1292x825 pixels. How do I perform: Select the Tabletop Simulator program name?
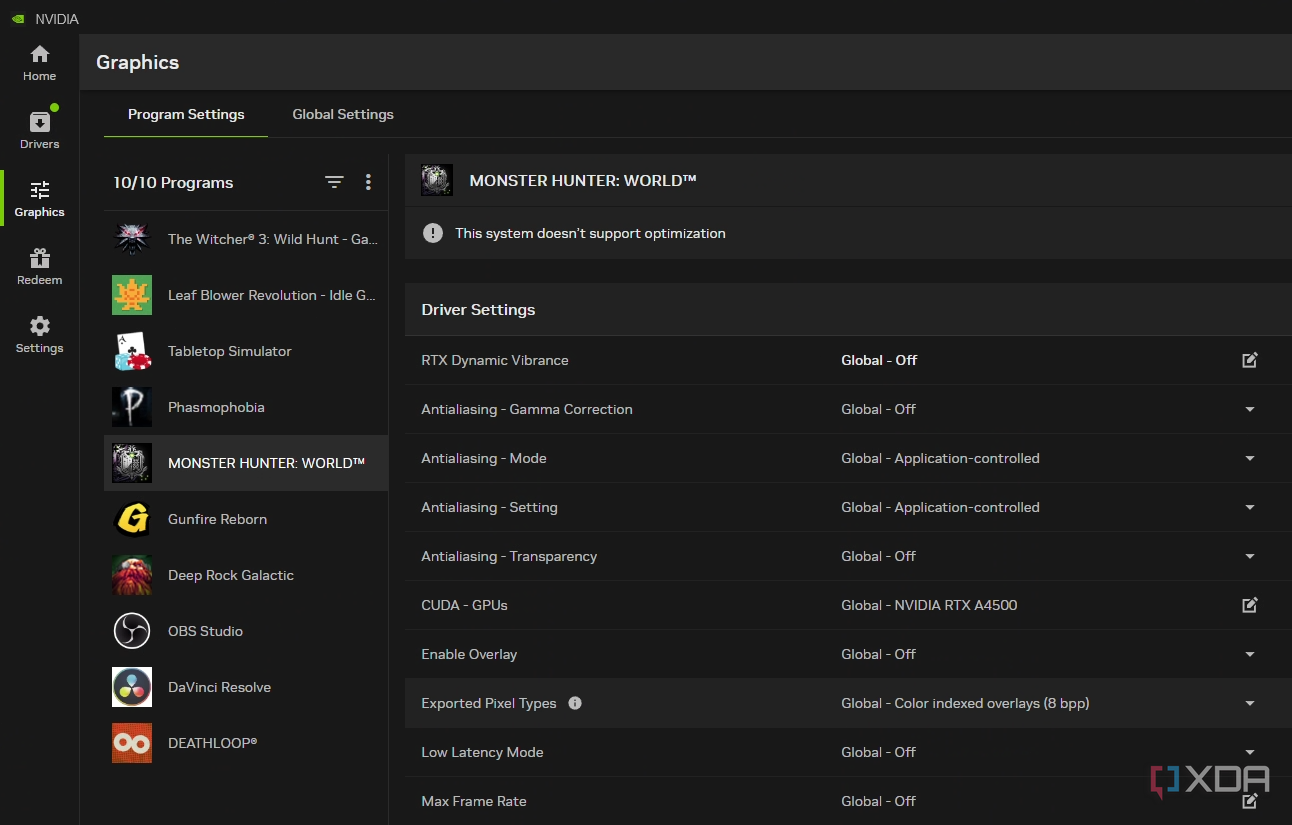coord(230,351)
